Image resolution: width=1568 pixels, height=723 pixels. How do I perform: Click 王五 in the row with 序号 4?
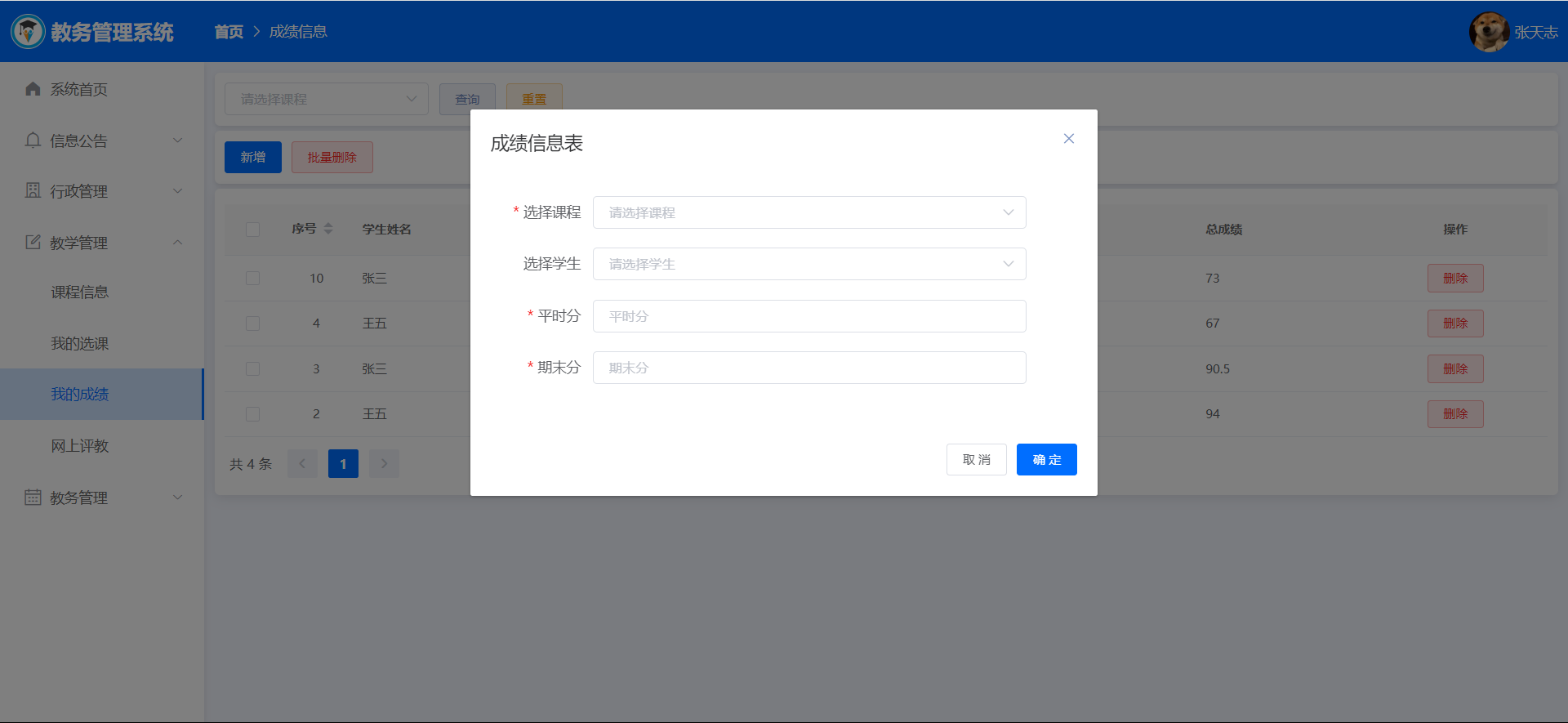(x=375, y=324)
